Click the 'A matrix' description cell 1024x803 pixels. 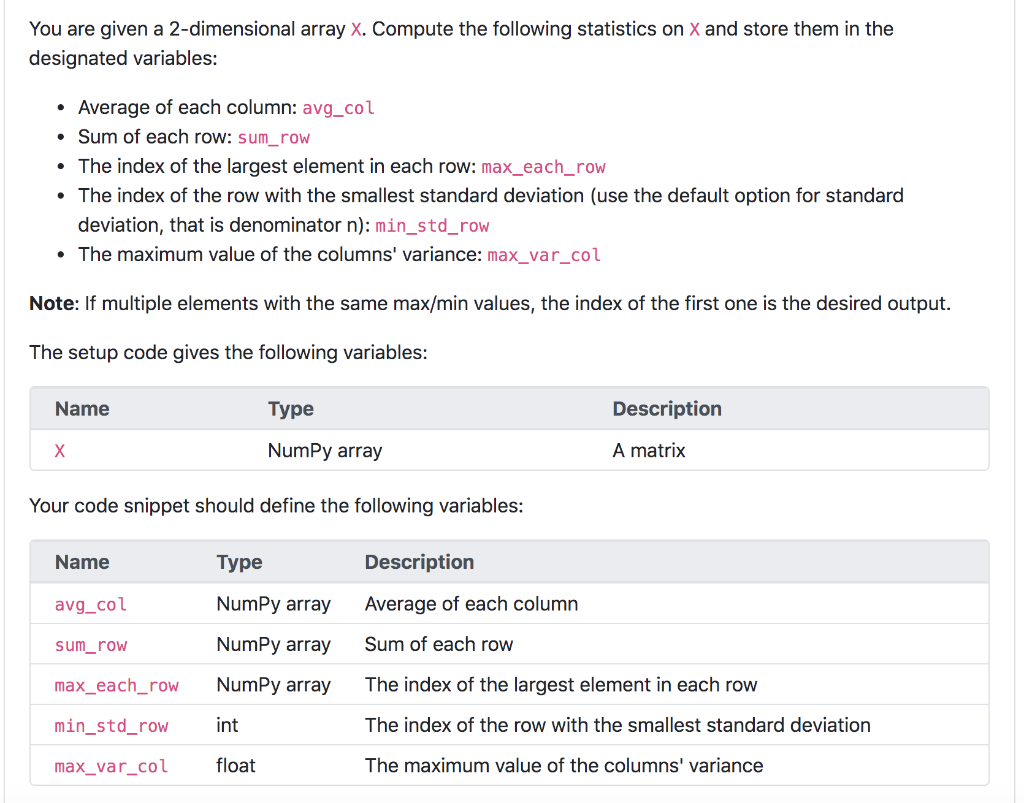pyautogui.click(x=648, y=450)
